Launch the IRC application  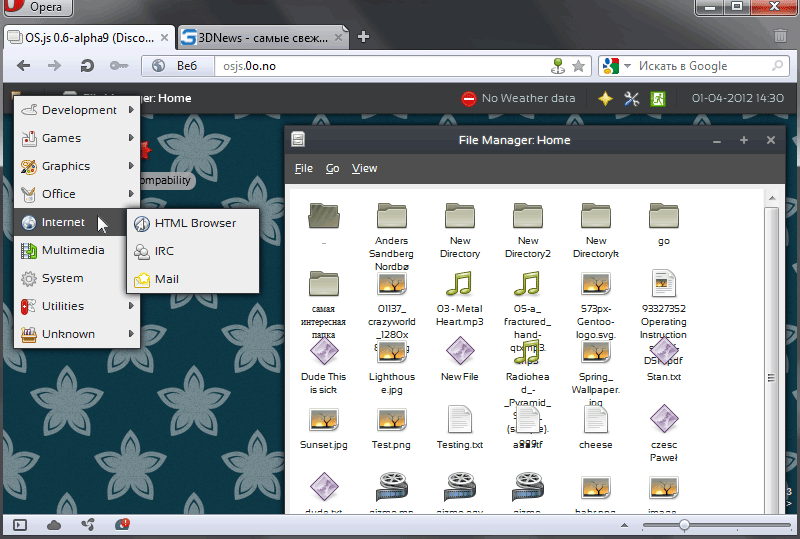(164, 251)
